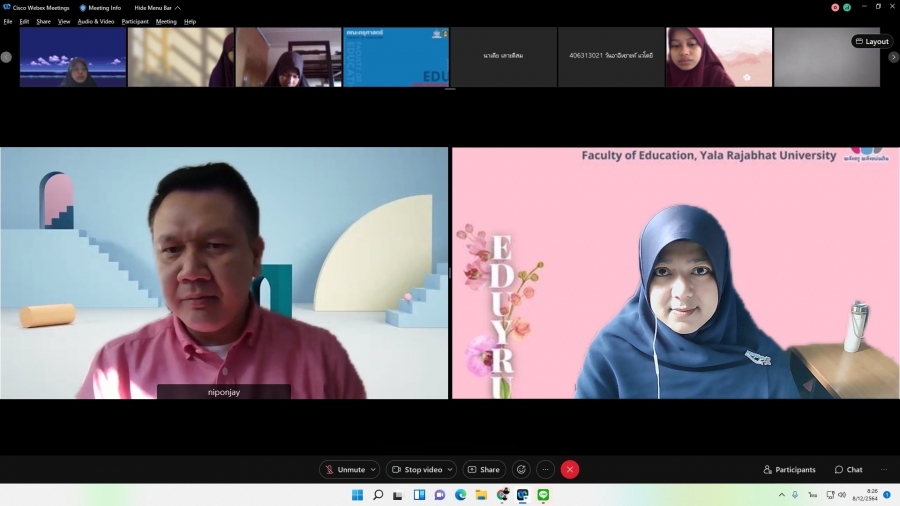The height and width of the screenshot is (506, 900).
Task: Open the LINE app in the taskbar
Action: click(543, 495)
